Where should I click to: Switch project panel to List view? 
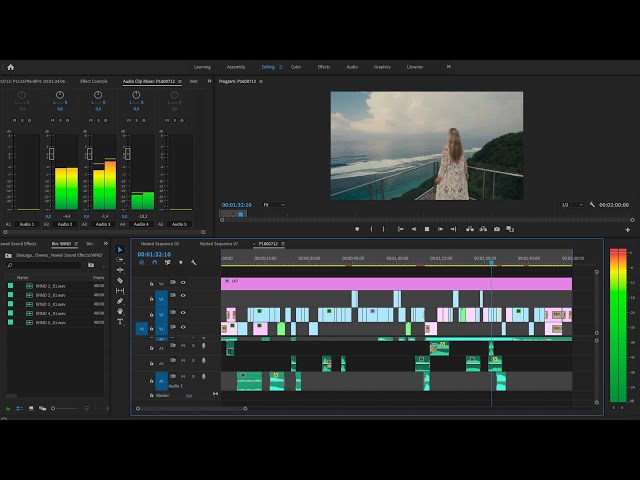[x=19, y=408]
